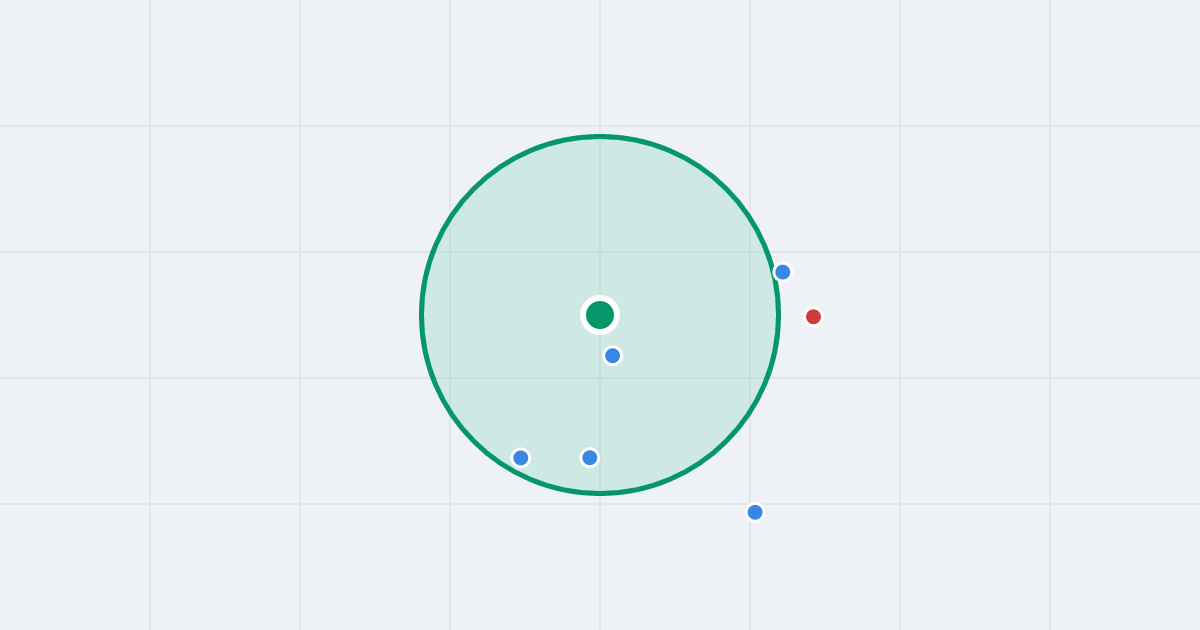Select the blue dot just below the center marker
Image resolution: width=1200 pixels, height=630 pixels.
point(612,355)
